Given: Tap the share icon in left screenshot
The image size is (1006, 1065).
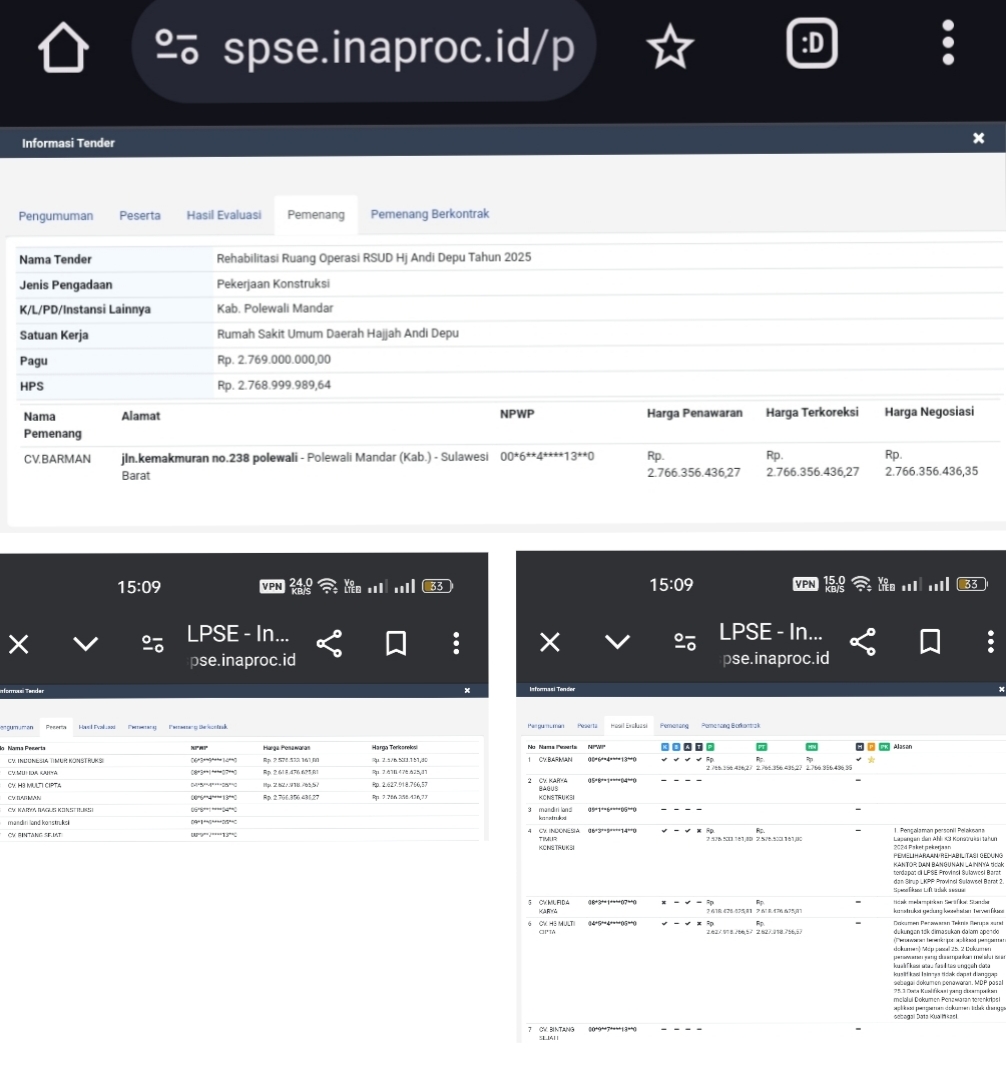Looking at the screenshot, I should [329, 643].
